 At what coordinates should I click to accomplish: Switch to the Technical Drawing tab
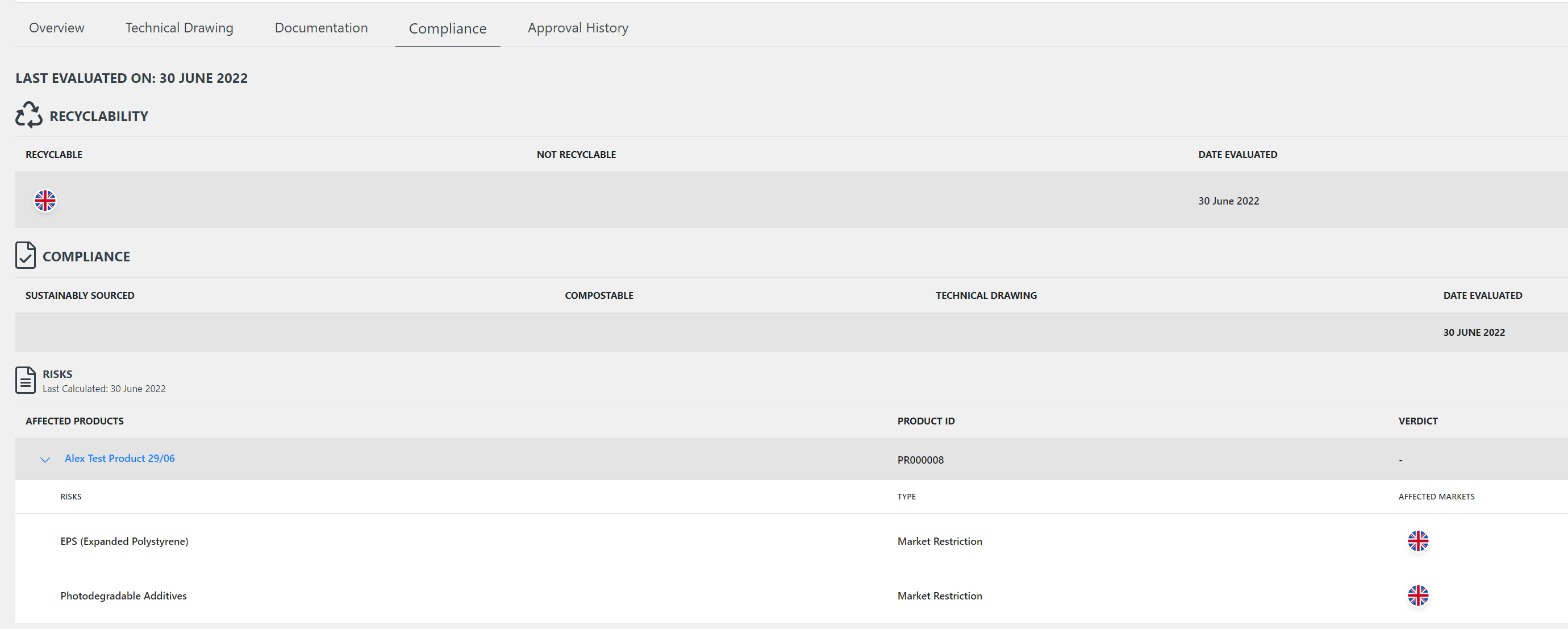tap(179, 28)
